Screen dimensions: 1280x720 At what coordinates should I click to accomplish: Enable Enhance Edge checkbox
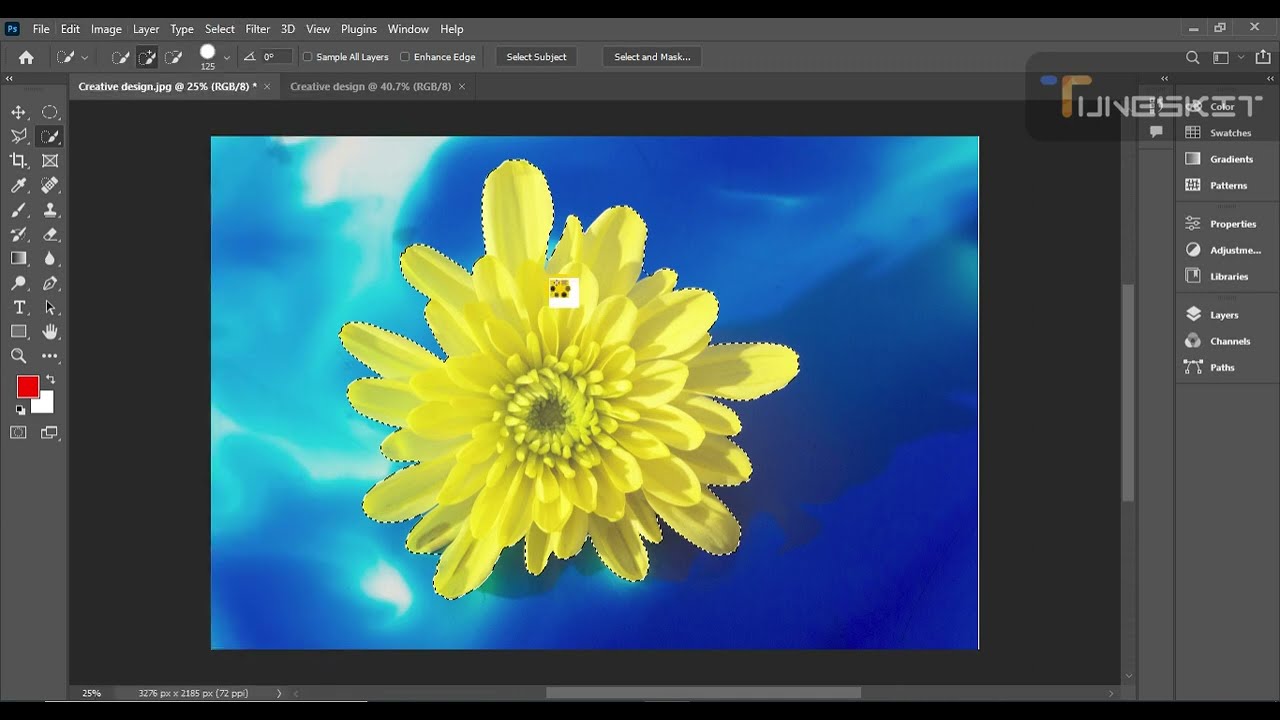coord(405,57)
